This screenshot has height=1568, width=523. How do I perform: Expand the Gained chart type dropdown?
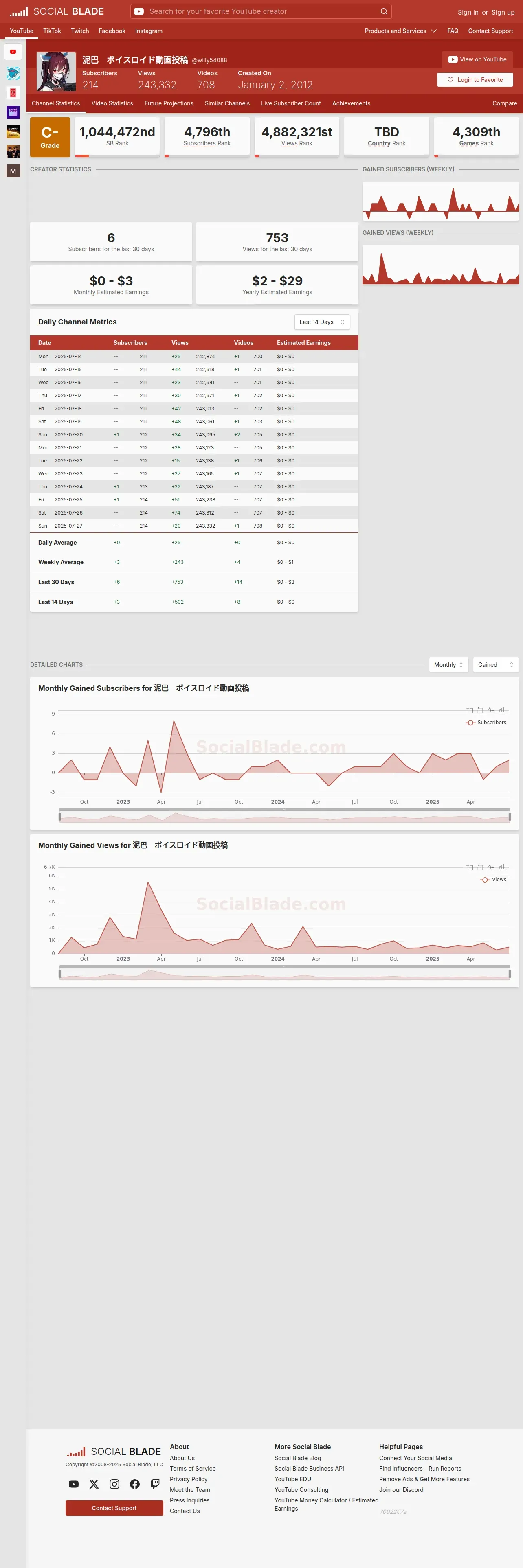(496, 665)
